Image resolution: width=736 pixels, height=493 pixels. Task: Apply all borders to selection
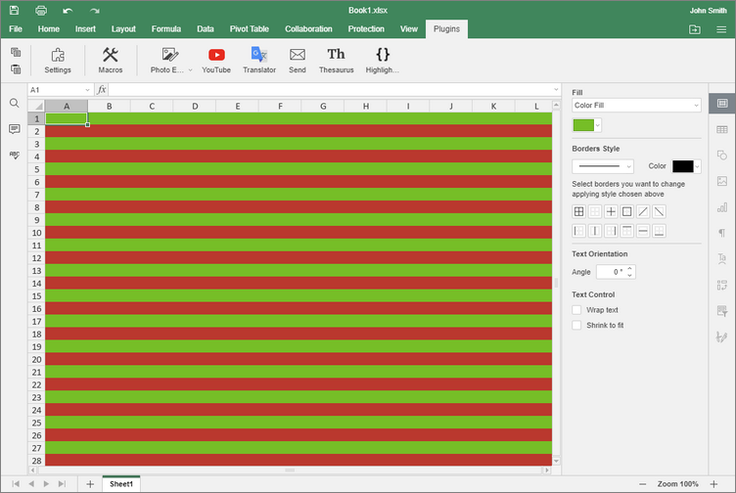point(579,212)
